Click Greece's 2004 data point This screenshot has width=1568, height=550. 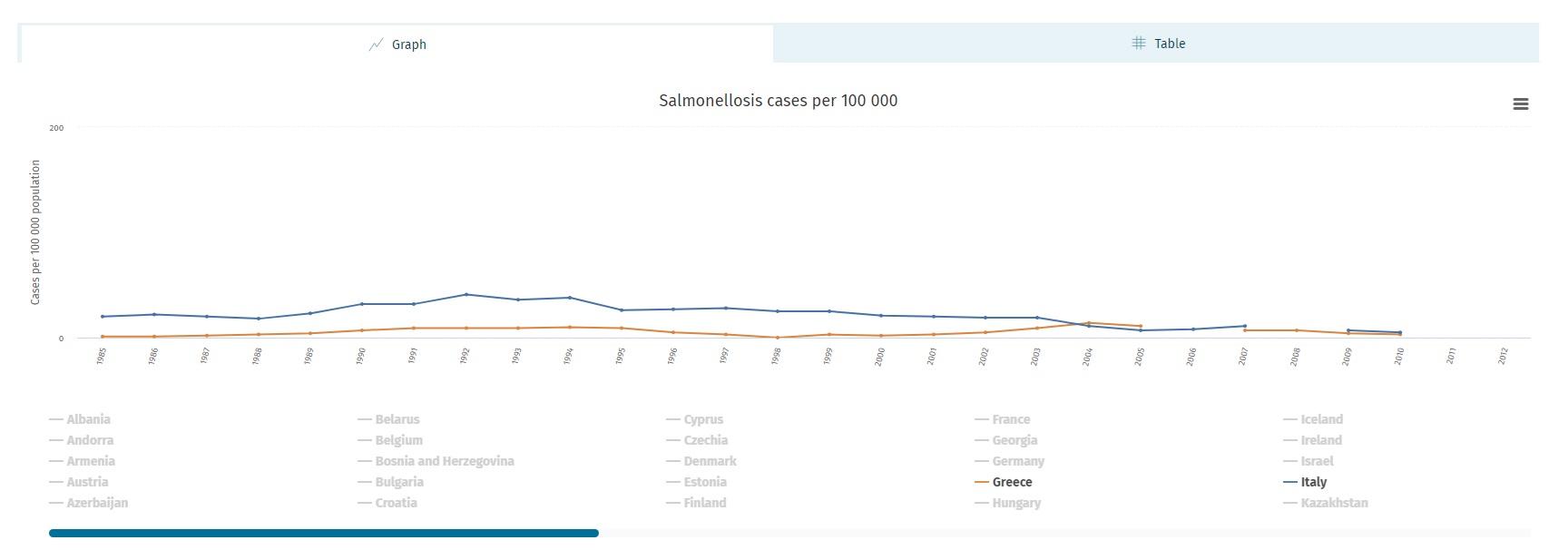point(1088,323)
